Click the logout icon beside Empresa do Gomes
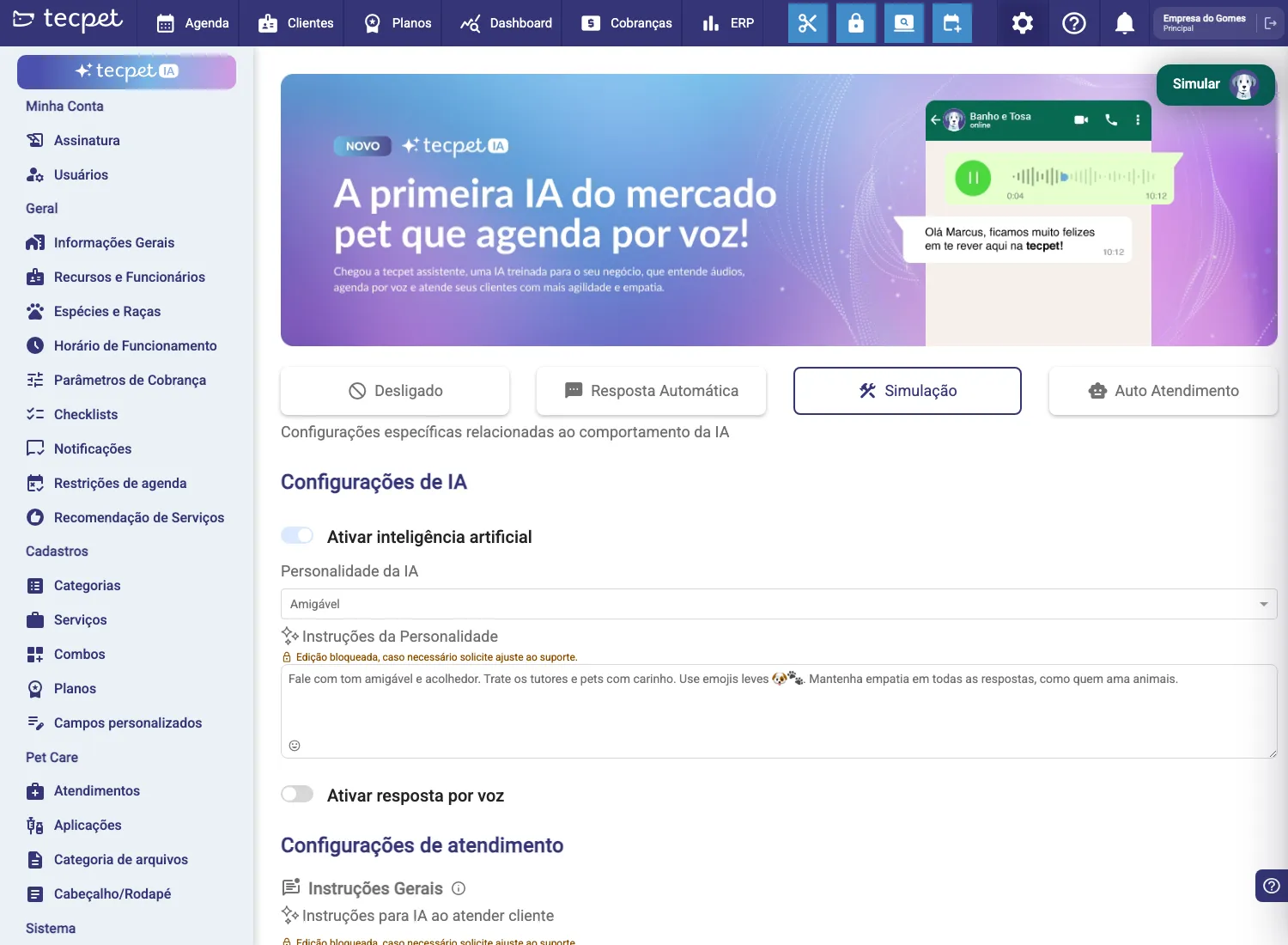This screenshot has height=945, width=1288. [1271, 23]
